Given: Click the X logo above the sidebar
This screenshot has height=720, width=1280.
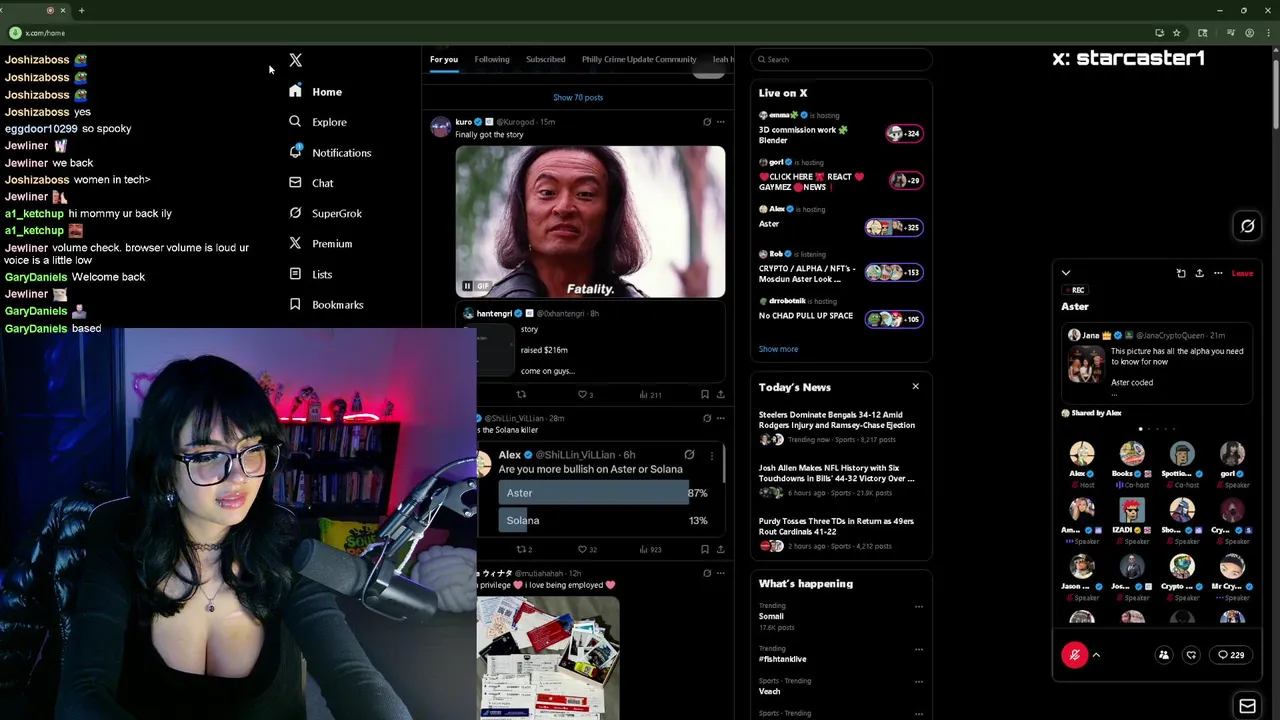Looking at the screenshot, I should 295,61.
